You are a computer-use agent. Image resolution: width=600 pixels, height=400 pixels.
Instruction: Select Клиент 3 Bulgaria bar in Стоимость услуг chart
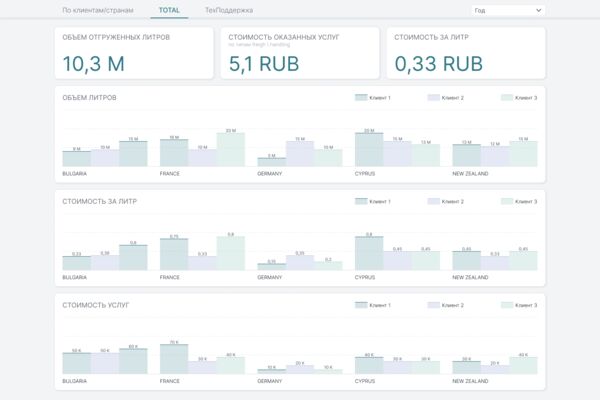pos(133,361)
